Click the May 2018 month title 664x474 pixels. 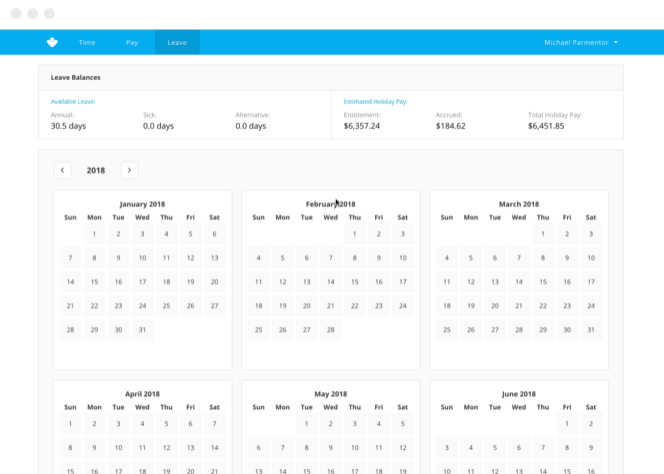pos(331,394)
